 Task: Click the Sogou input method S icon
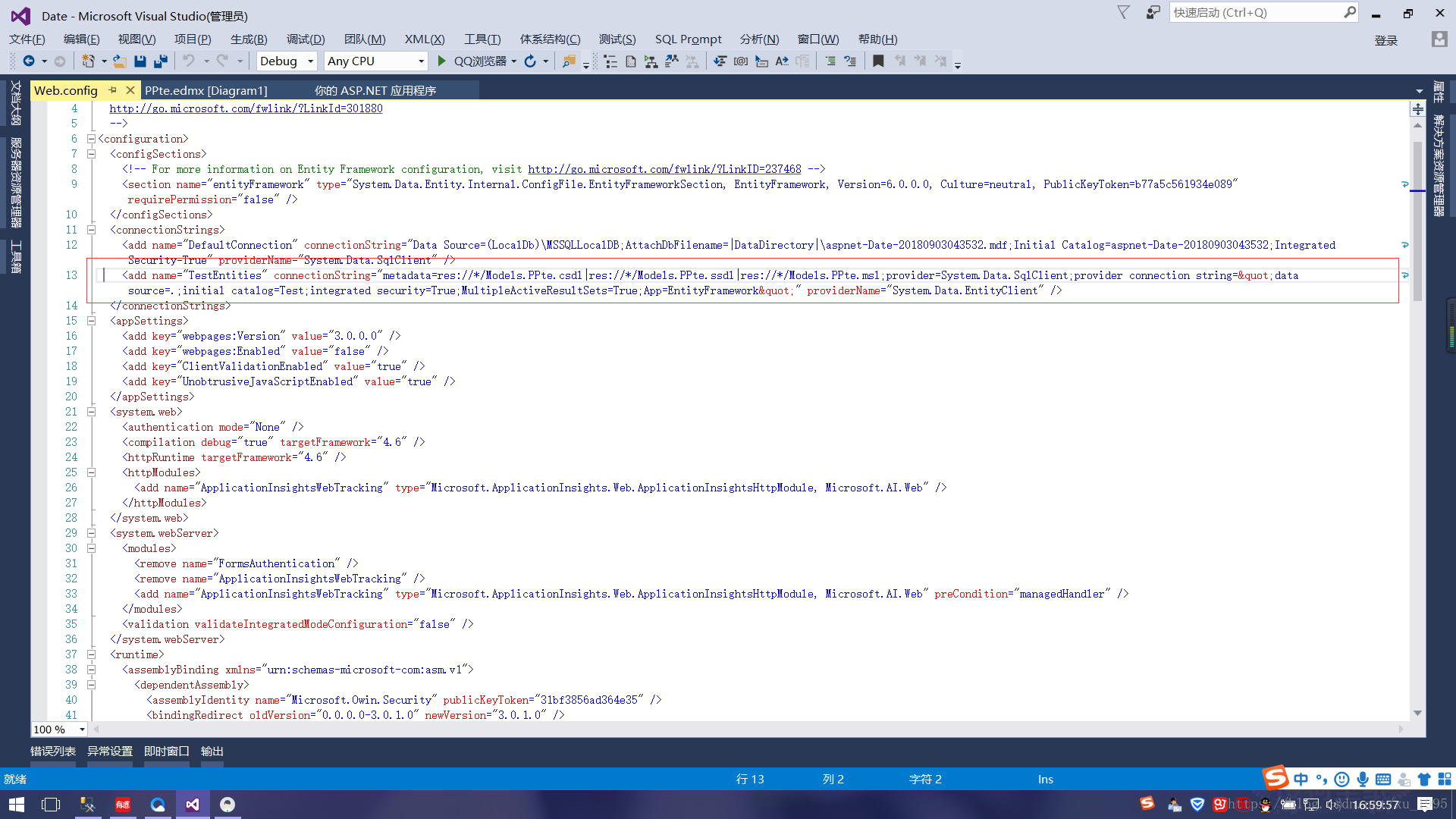pos(1276,777)
